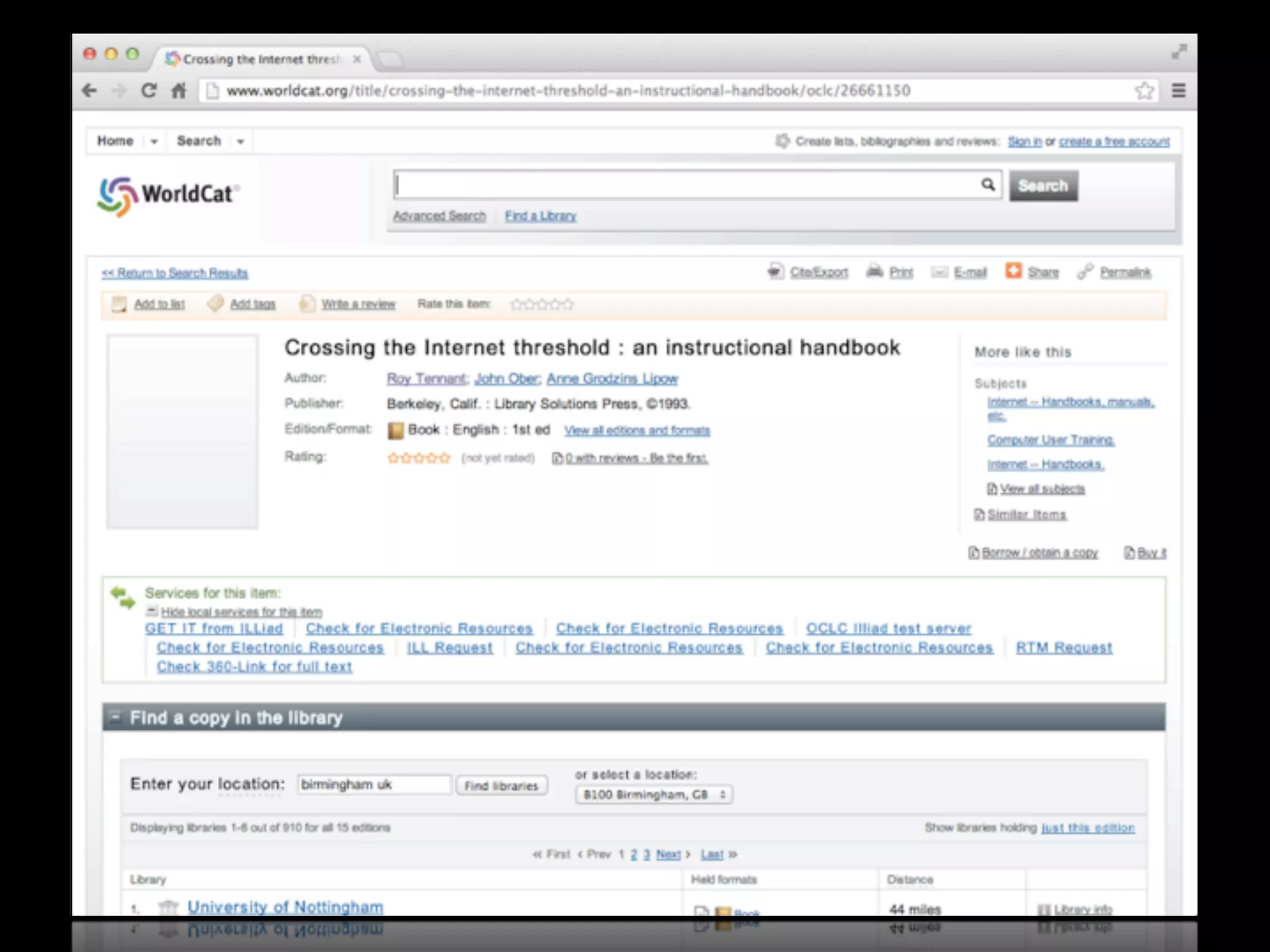Click the orange Share plus icon
Viewport: 1270px width, 952px height.
pyautogui.click(x=1013, y=271)
